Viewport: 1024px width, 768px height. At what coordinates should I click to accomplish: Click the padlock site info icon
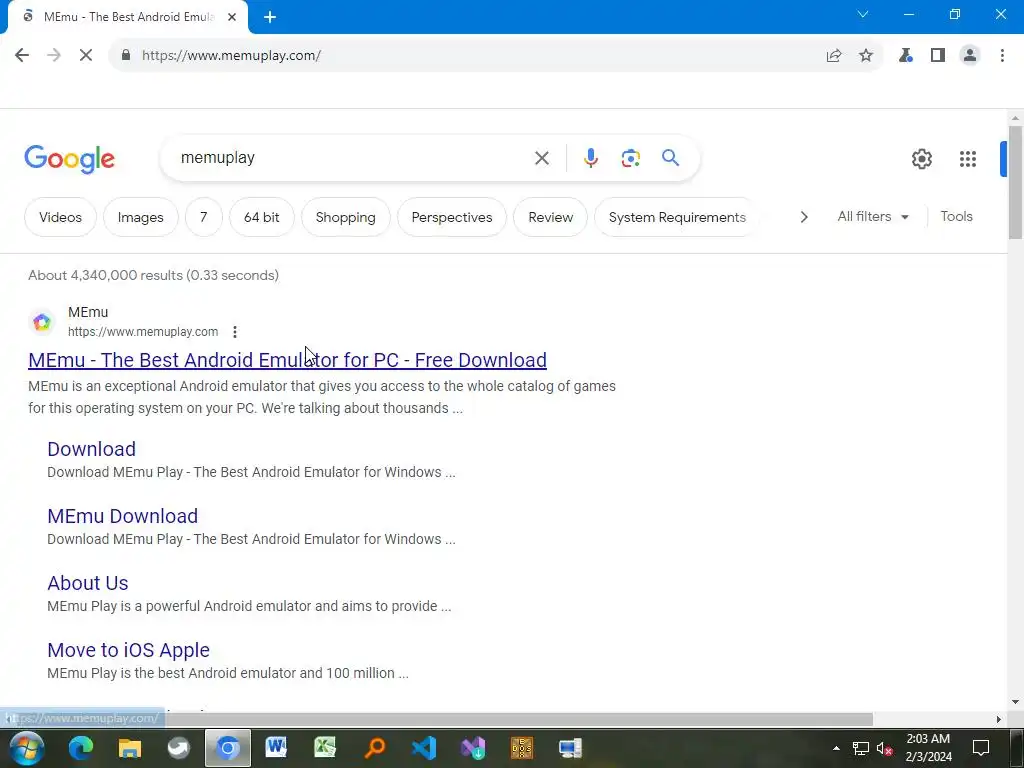(126, 56)
